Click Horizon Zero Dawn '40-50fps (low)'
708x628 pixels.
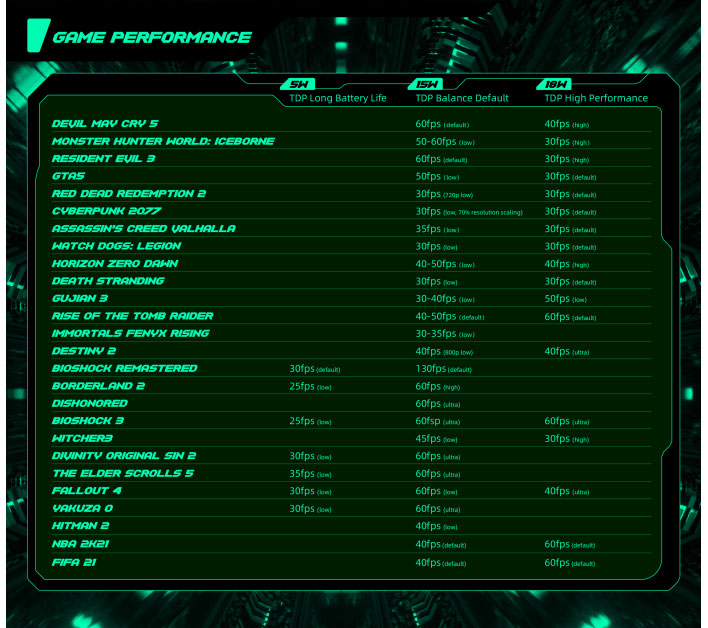(445, 264)
